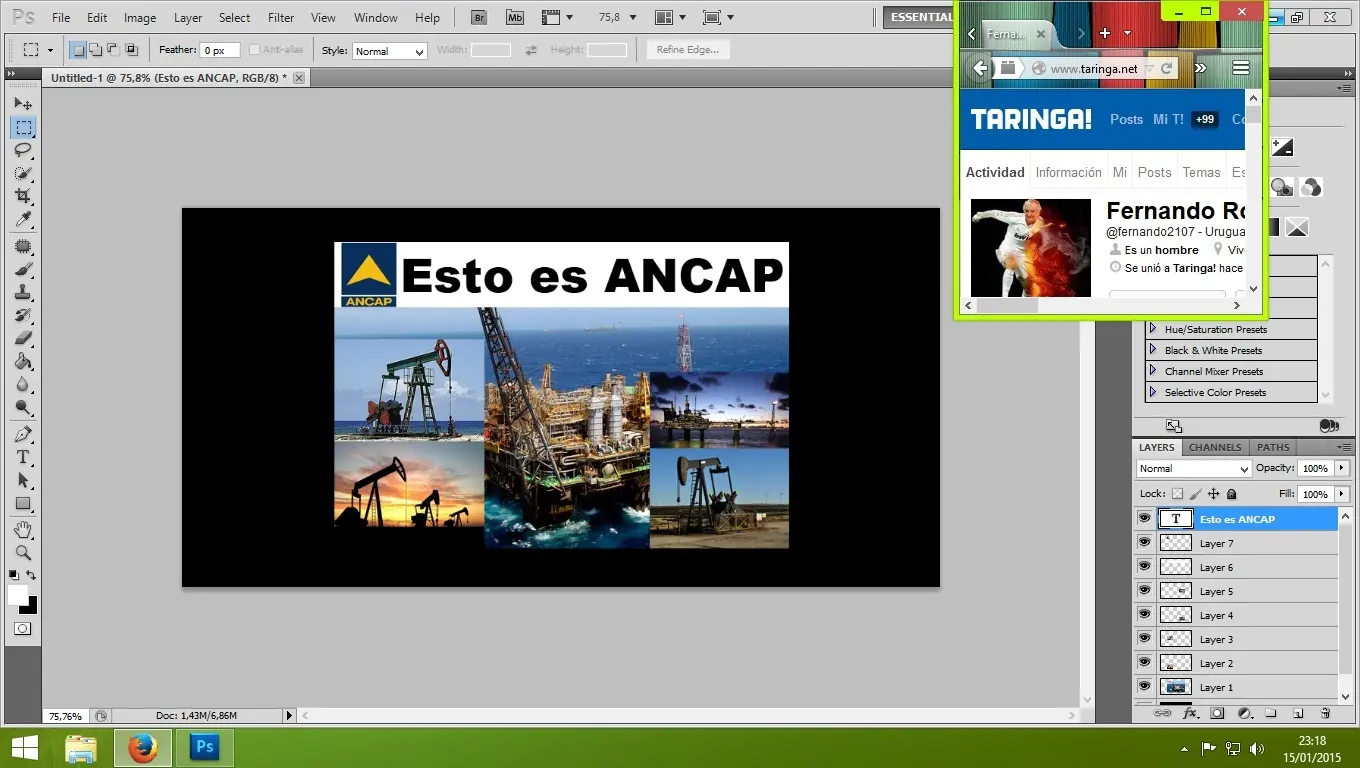Image resolution: width=1360 pixels, height=768 pixels.
Task: Click the Add layer style fx icon
Action: [x=1190, y=713]
